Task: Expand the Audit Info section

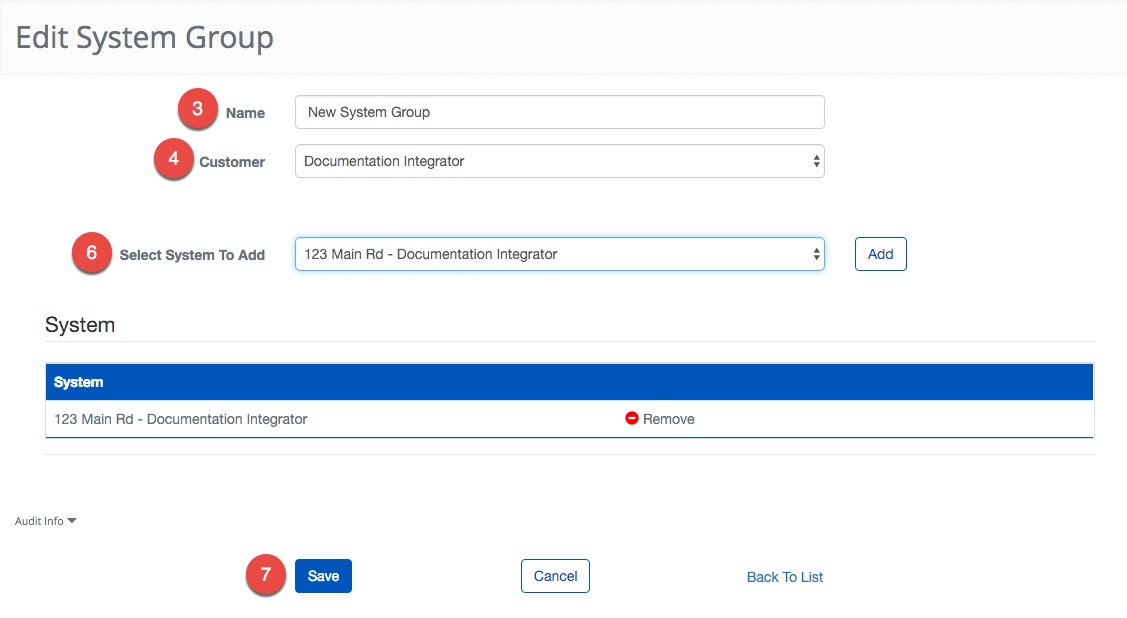Action: (x=44, y=520)
